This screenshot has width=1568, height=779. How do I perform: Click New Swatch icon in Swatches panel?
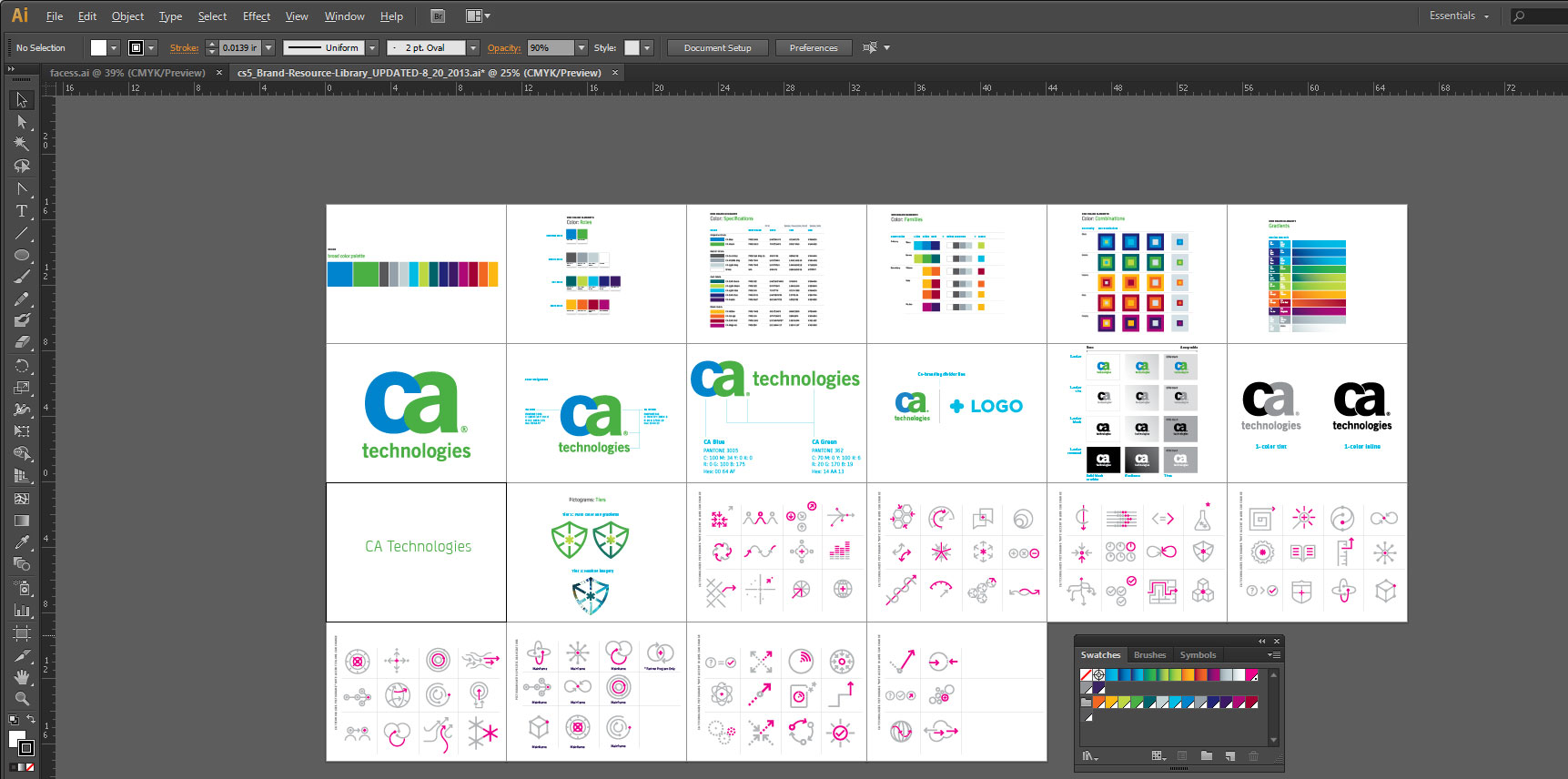(1229, 755)
